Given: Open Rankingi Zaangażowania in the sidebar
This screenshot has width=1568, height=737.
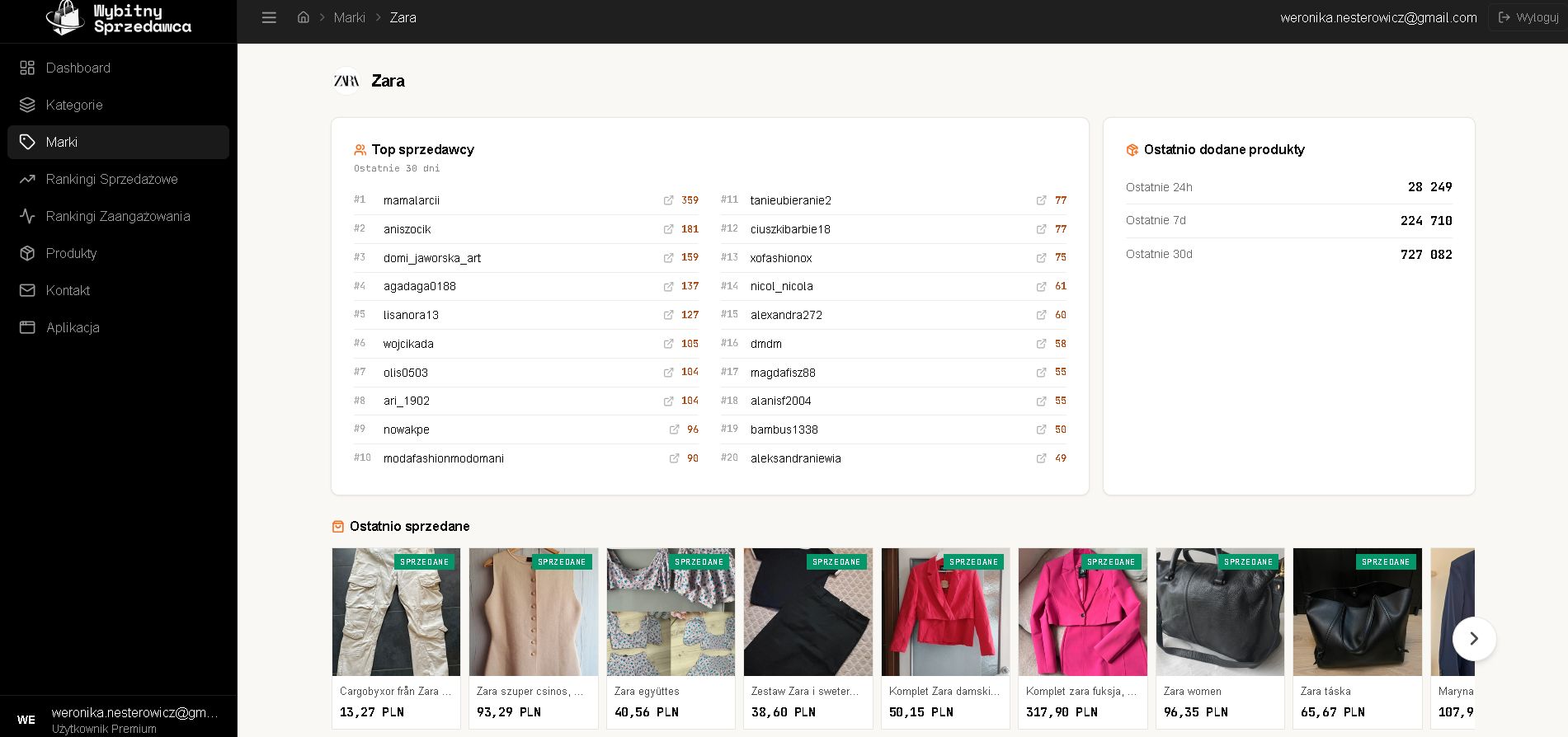Looking at the screenshot, I should (118, 216).
